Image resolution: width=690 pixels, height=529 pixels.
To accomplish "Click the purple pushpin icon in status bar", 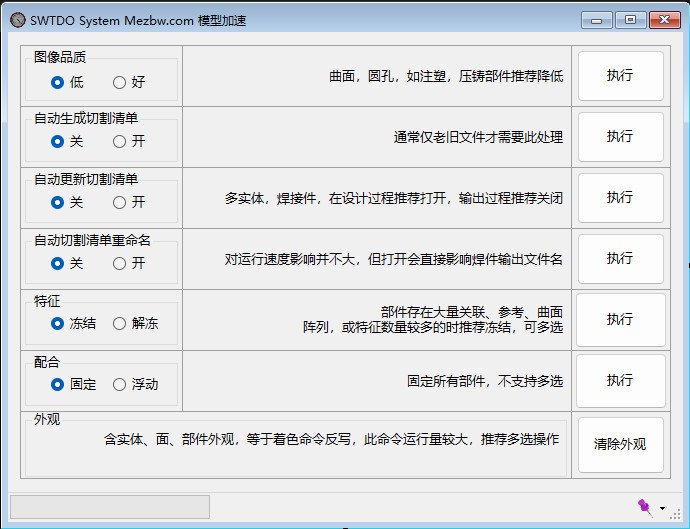I will [x=643, y=507].
